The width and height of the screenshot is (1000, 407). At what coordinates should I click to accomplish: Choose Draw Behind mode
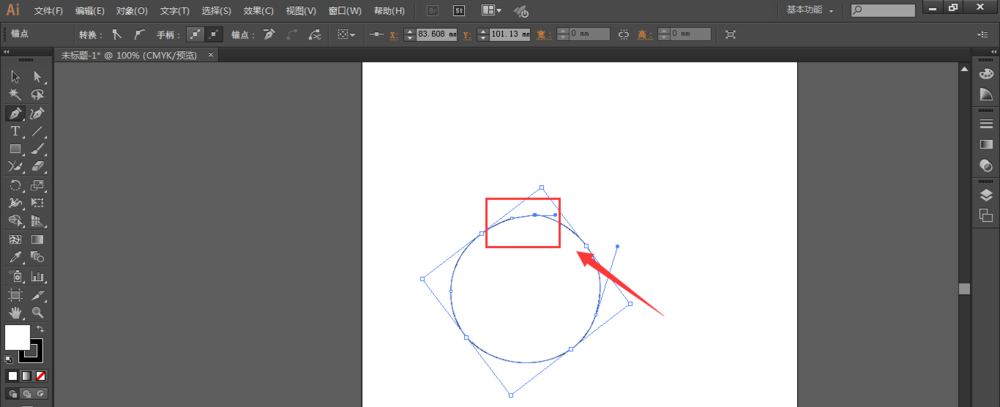(27, 393)
